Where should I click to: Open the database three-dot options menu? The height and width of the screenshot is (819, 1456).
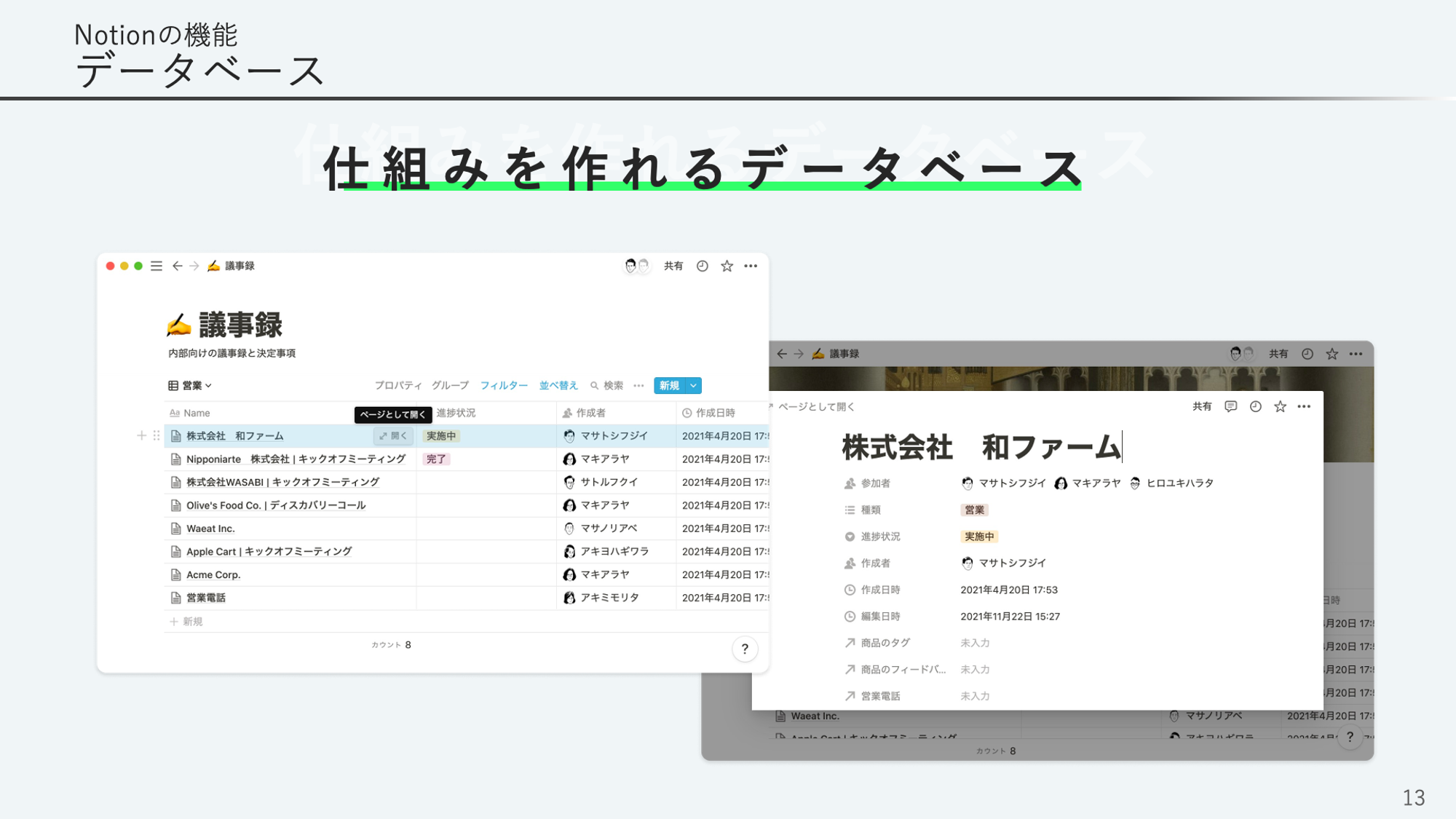(638, 385)
